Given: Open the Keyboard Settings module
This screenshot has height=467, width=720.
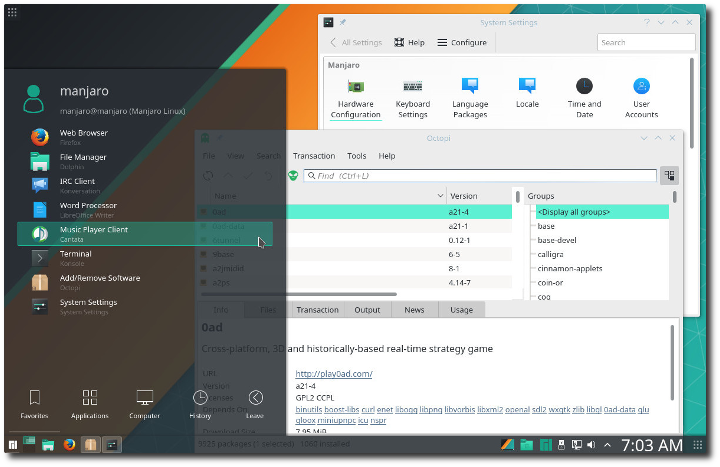Looking at the screenshot, I should [x=412, y=96].
